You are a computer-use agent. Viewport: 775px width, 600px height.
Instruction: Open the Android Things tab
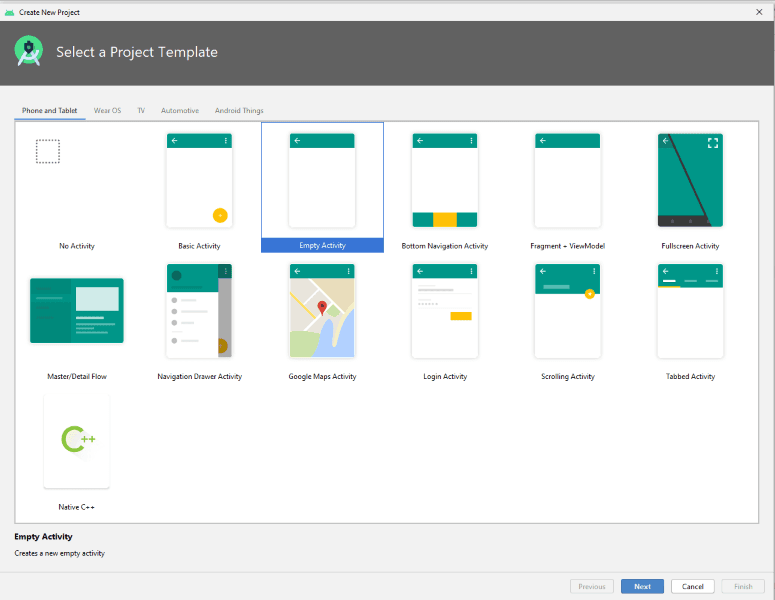click(239, 111)
